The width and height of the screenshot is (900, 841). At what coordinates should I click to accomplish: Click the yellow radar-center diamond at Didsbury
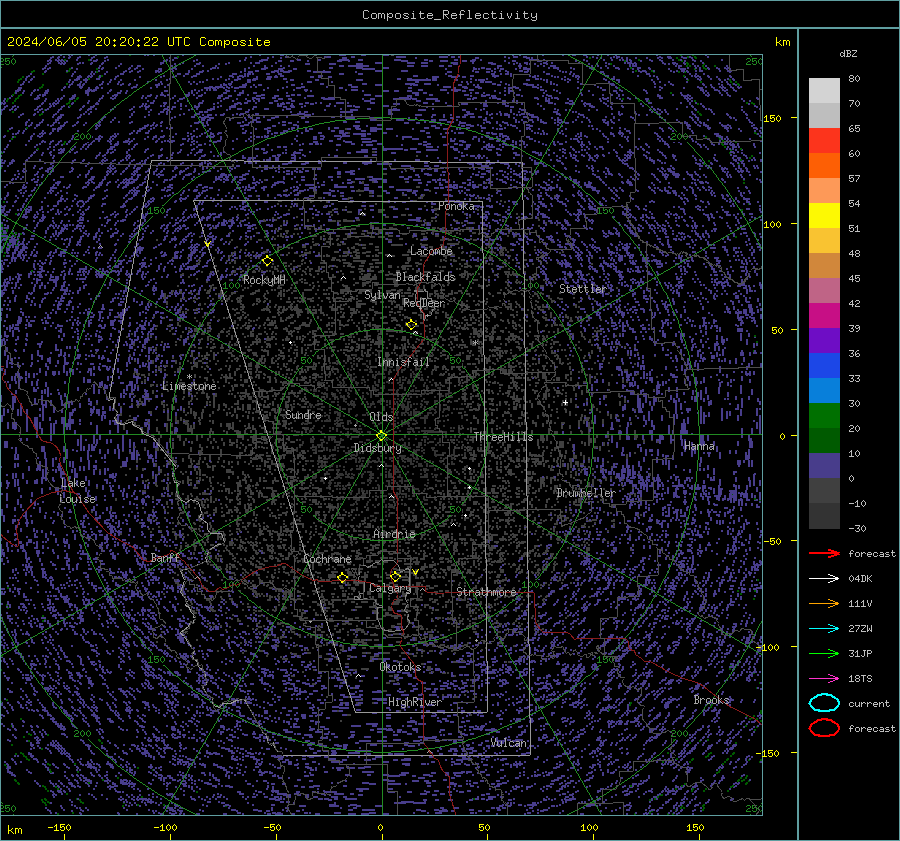click(x=382, y=436)
